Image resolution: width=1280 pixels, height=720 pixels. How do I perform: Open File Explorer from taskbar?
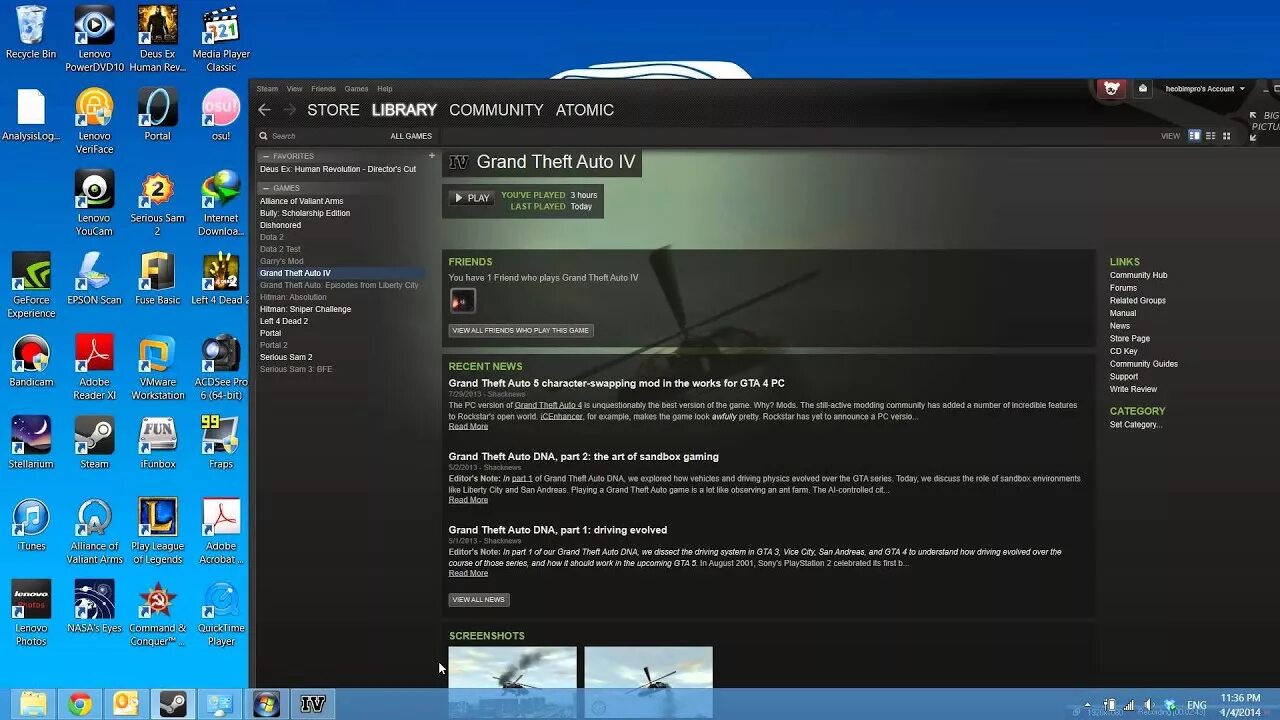point(33,704)
